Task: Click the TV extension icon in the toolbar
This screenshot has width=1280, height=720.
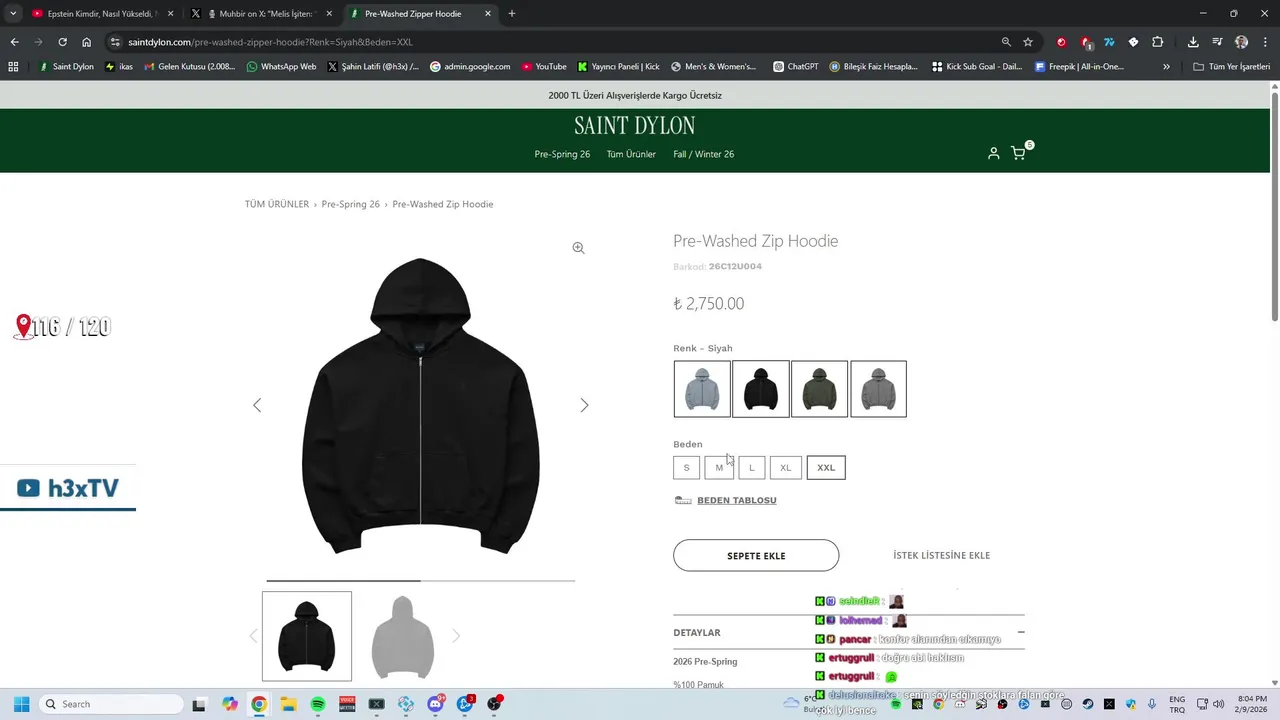Action: click(x=1109, y=42)
